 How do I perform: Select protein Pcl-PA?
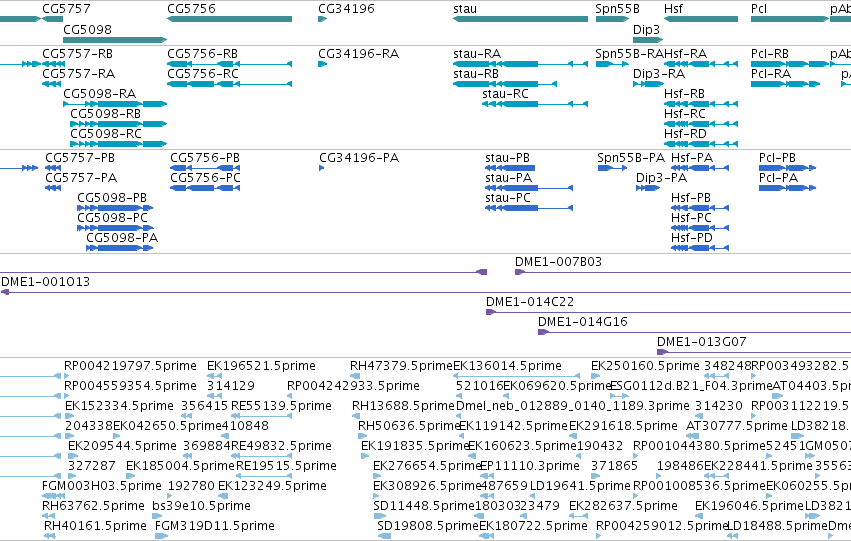click(x=778, y=178)
